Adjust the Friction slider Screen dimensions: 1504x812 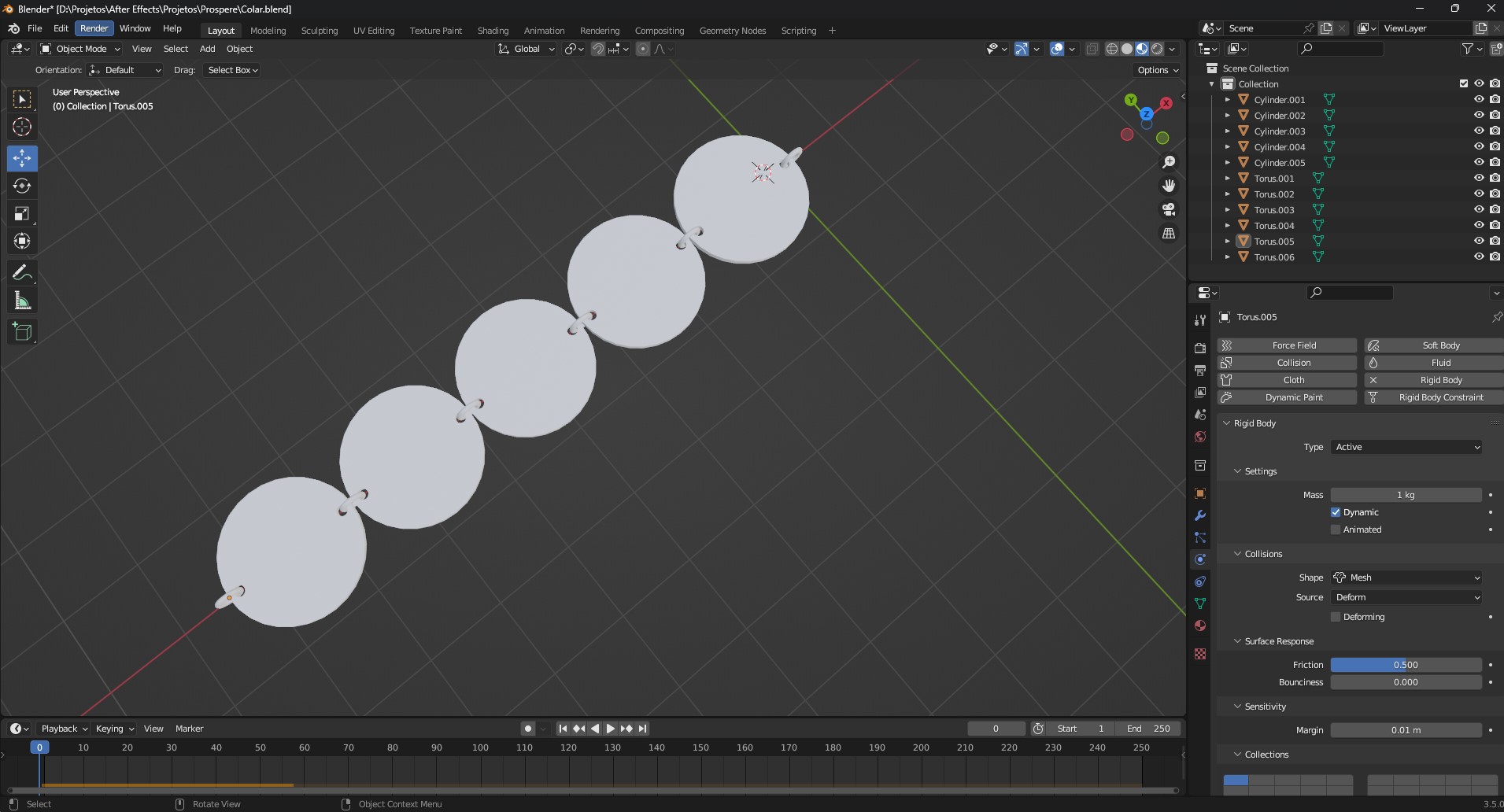click(1406, 665)
